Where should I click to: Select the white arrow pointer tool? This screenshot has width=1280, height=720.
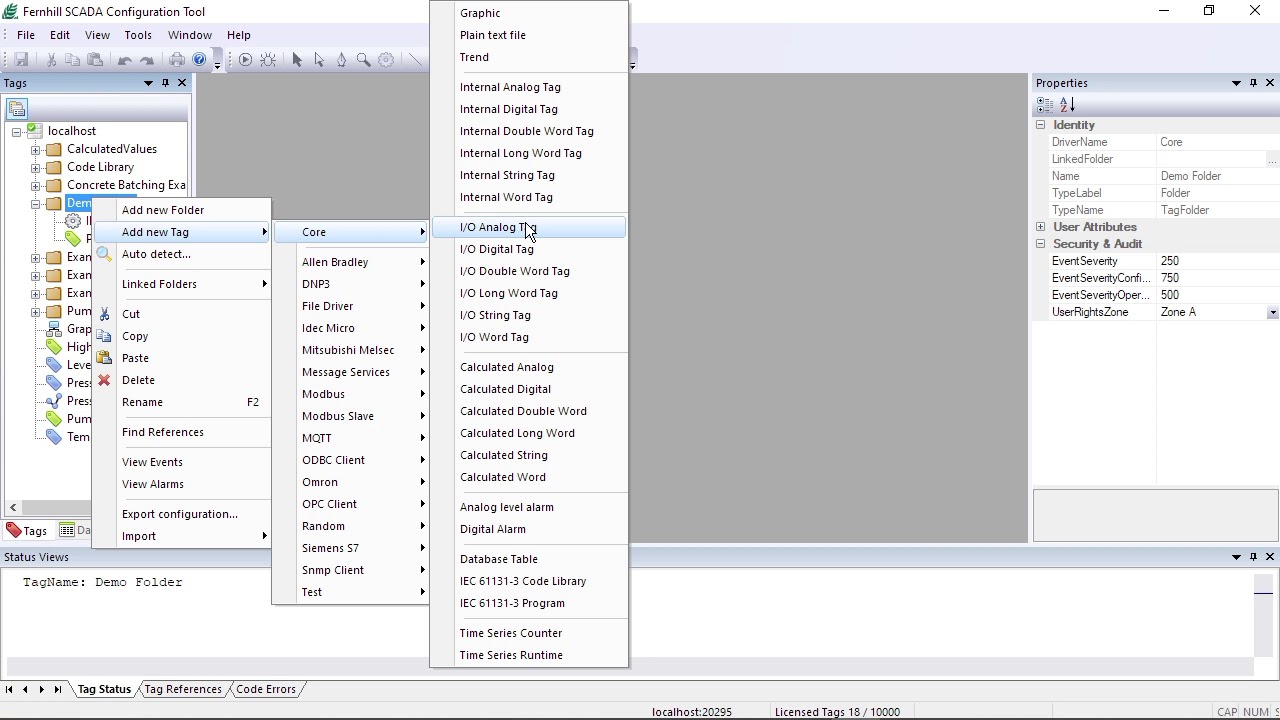319,60
